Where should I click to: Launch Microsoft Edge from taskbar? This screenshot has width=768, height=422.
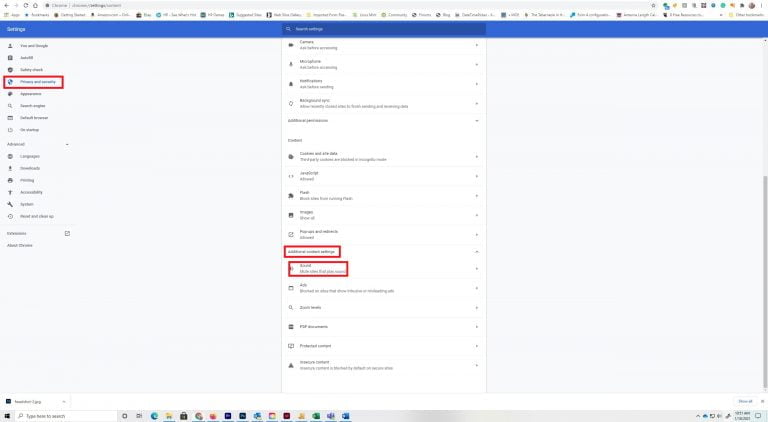coord(154,416)
